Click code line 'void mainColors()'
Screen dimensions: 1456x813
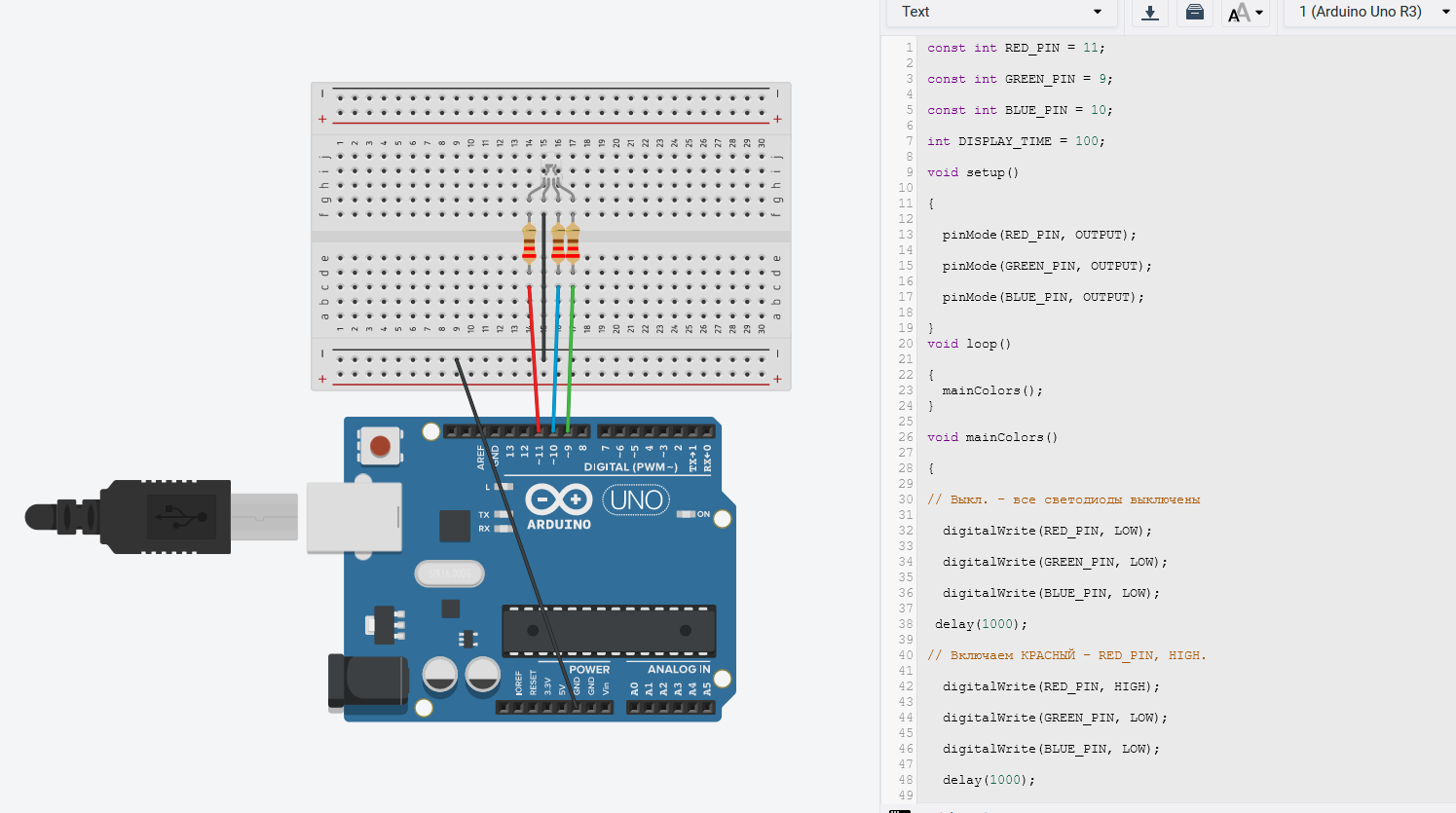(992, 437)
